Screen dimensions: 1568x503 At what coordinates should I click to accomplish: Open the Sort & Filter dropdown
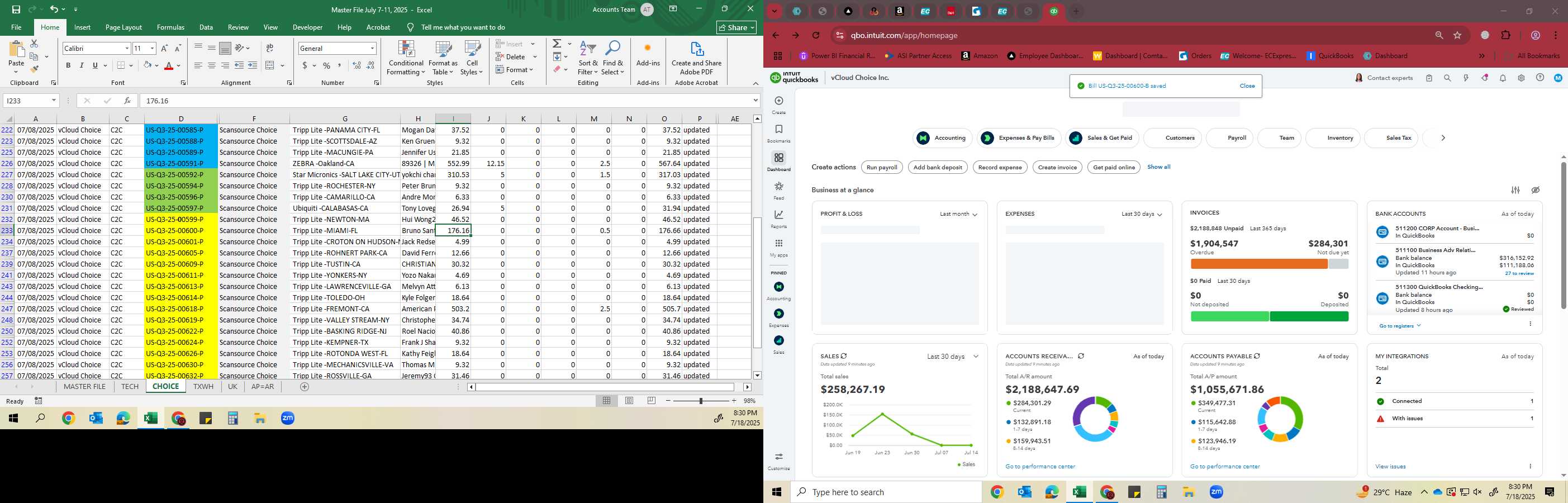click(x=588, y=59)
